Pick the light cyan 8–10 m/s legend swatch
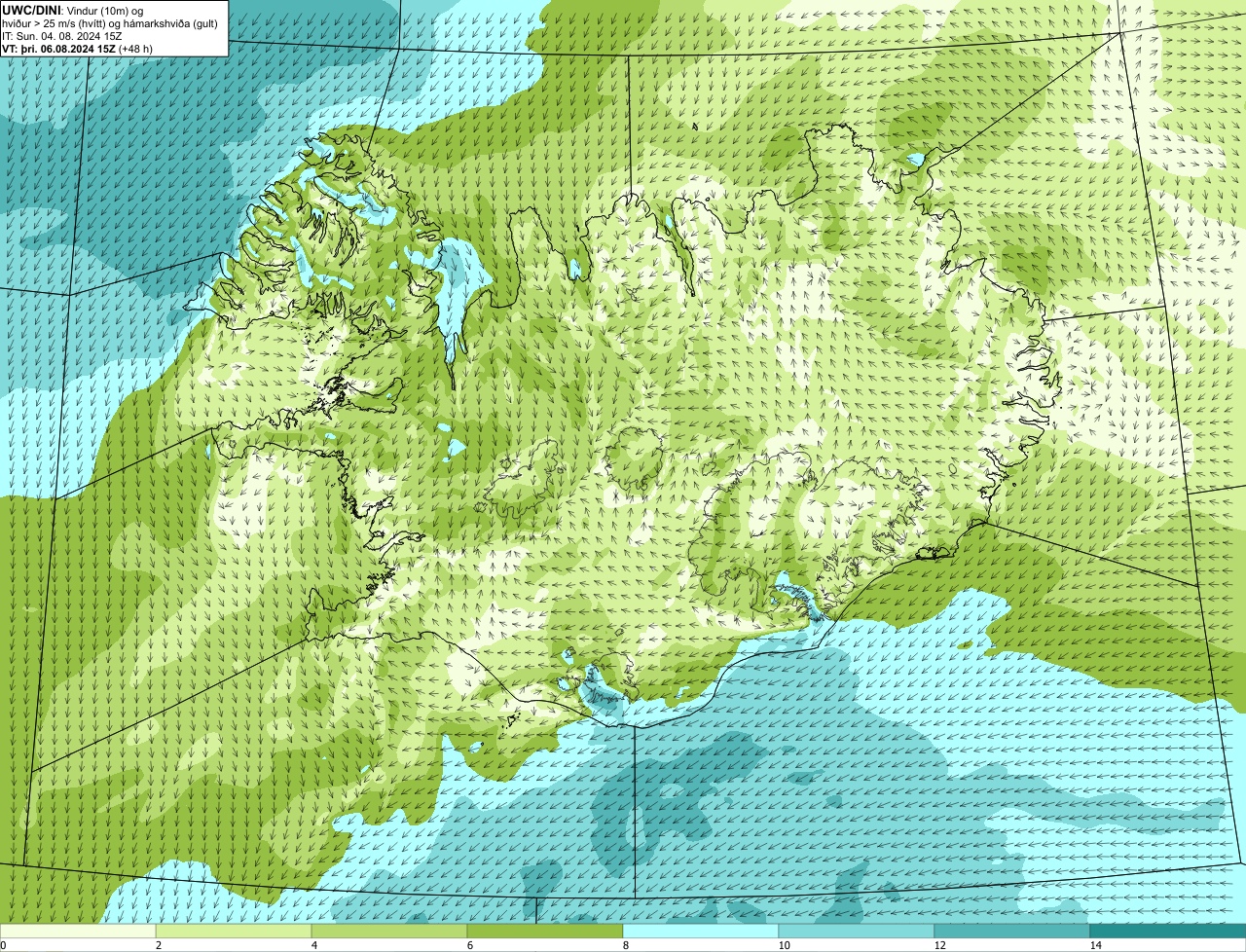The image size is (1246, 952). [701, 931]
